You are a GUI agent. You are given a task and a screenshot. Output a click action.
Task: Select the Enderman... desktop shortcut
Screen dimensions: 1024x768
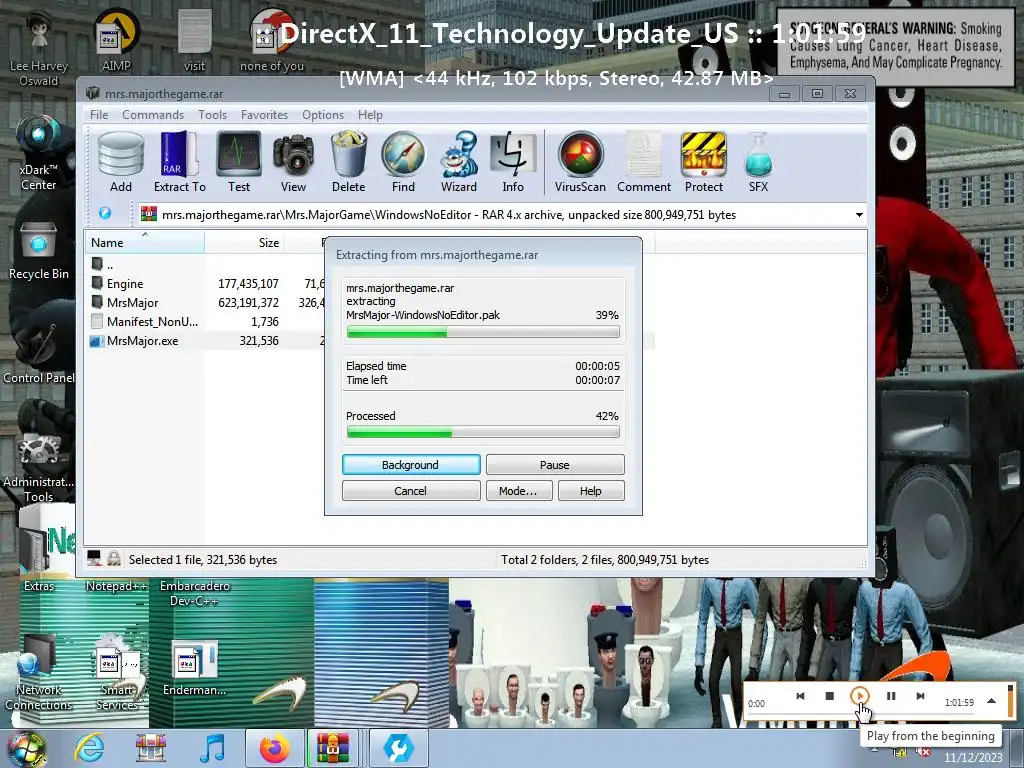tap(194, 667)
